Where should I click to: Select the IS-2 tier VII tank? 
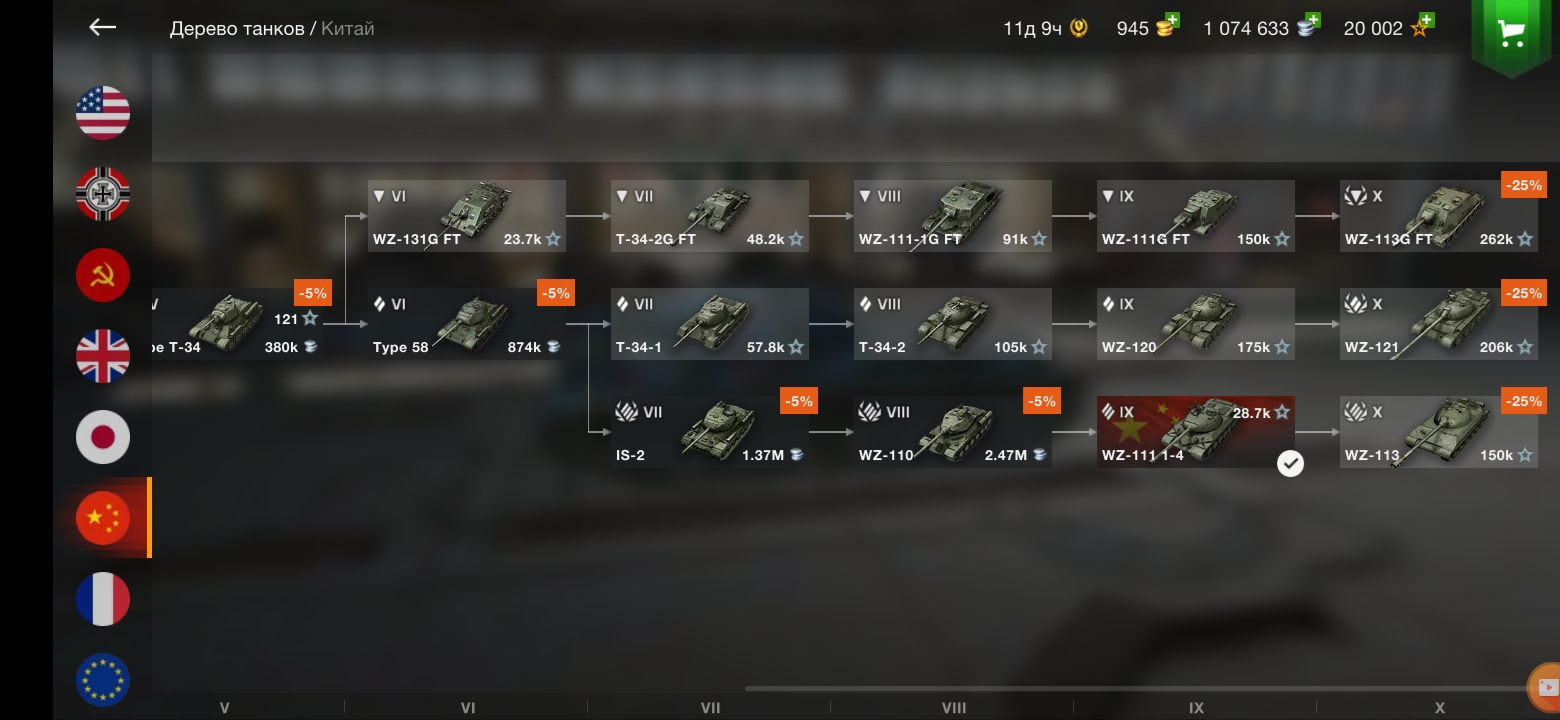pyautogui.click(x=710, y=432)
